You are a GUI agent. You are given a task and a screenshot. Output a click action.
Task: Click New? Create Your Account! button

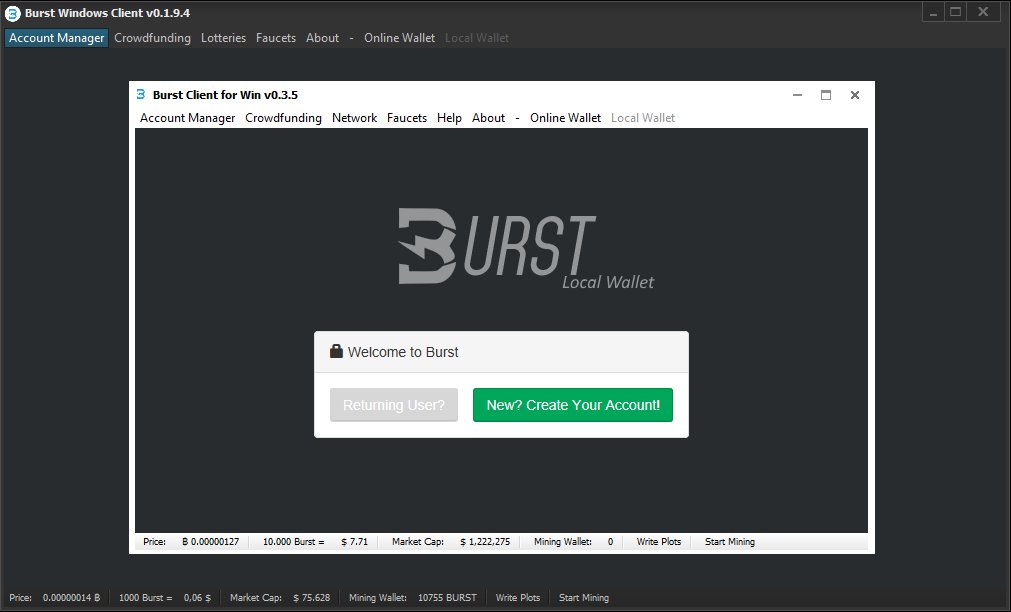tap(573, 405)
